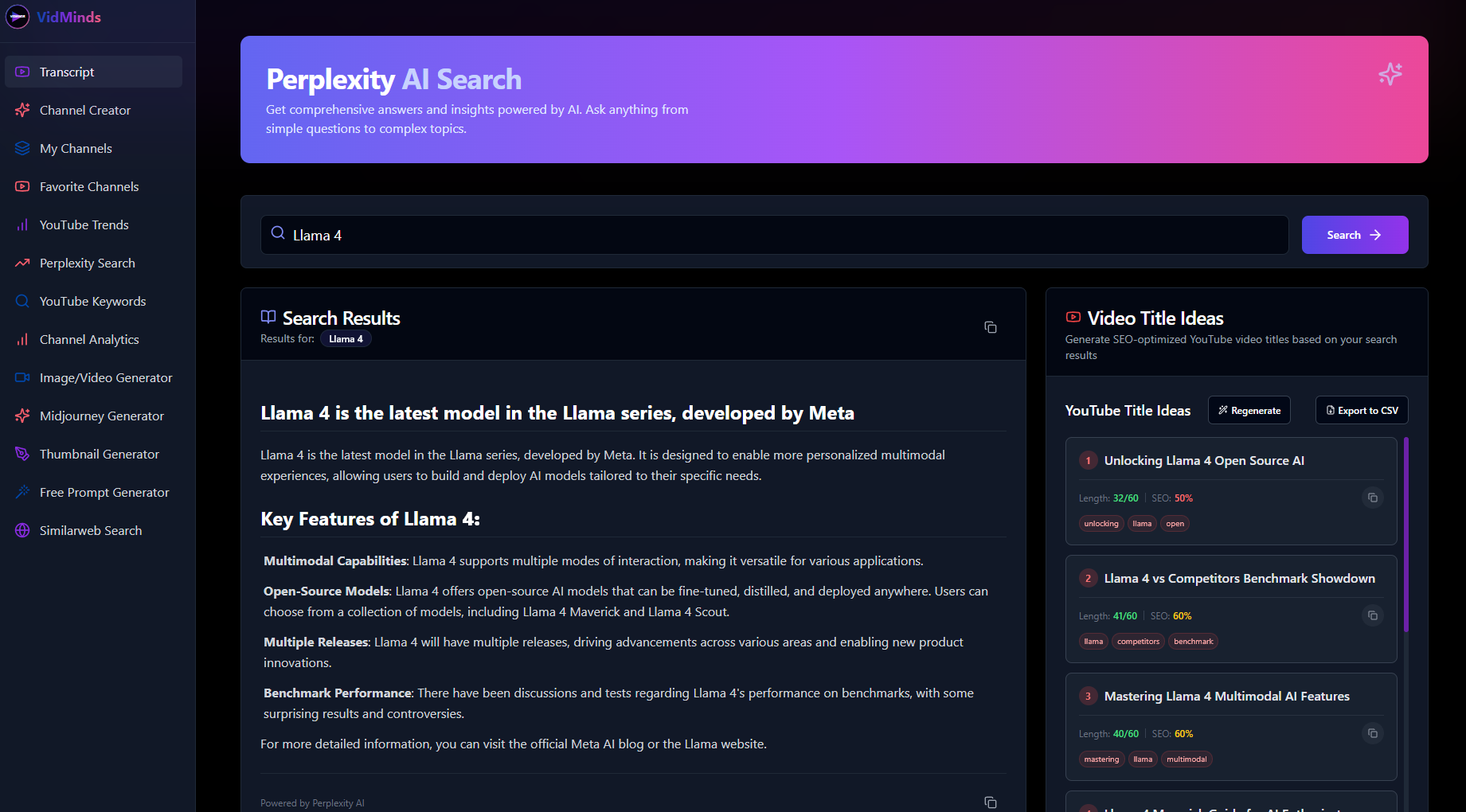Screen dimensions: 1466x812
Task: Click the sparkles icon in banner
Action: [1390, 74]
